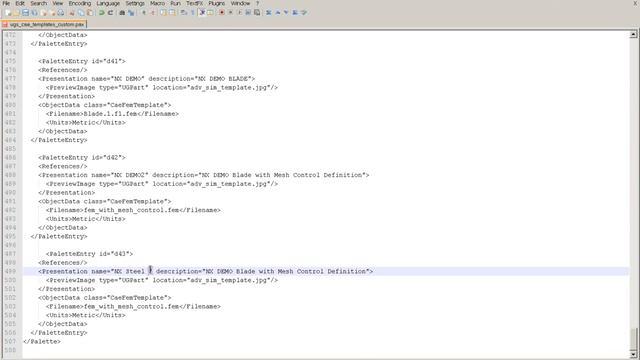Open the View menu
The image size is (640, 360).
[58, 3]
